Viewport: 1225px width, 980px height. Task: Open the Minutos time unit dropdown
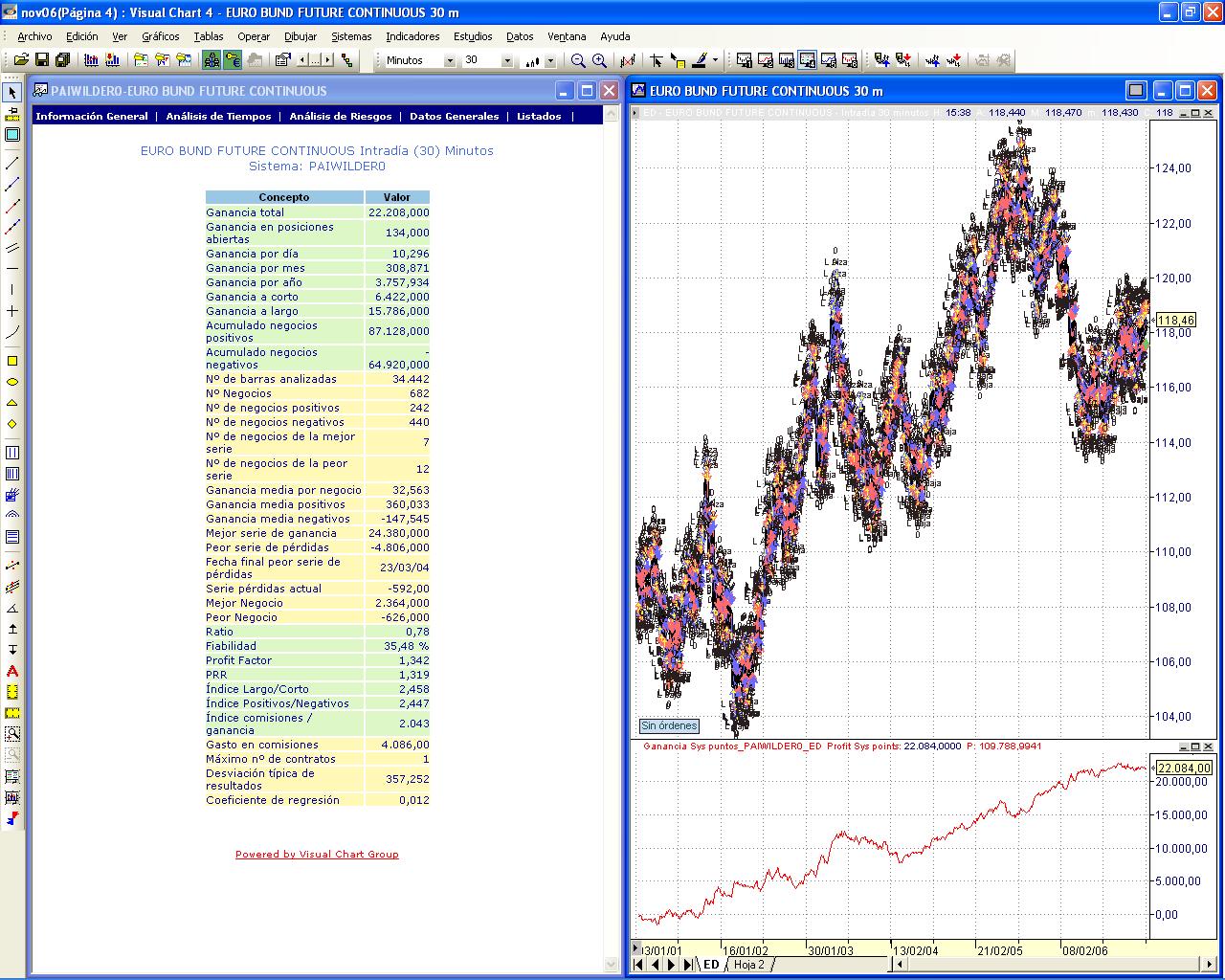tap(449, 60)
